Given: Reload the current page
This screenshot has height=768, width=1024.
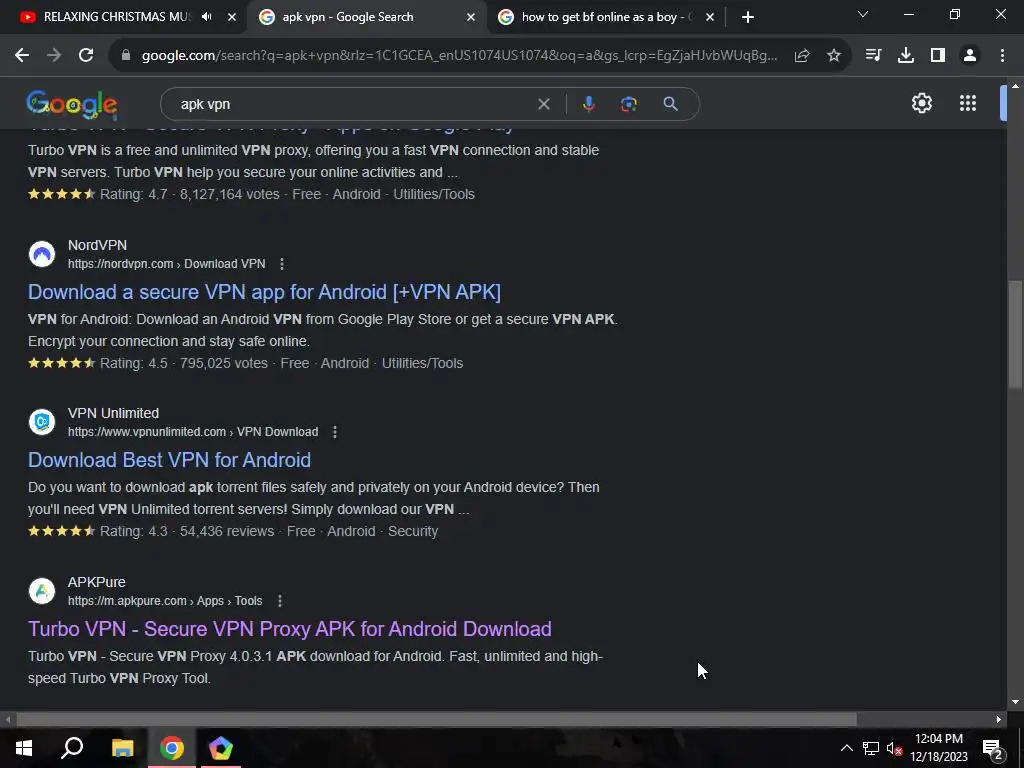Looking at the screenshot, I should (x=86, y=56).
